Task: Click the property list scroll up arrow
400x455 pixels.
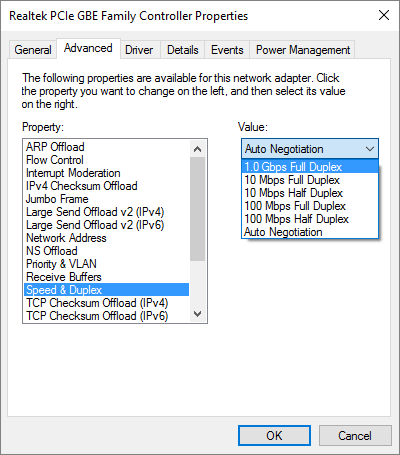Action: (x=197, y=149)
